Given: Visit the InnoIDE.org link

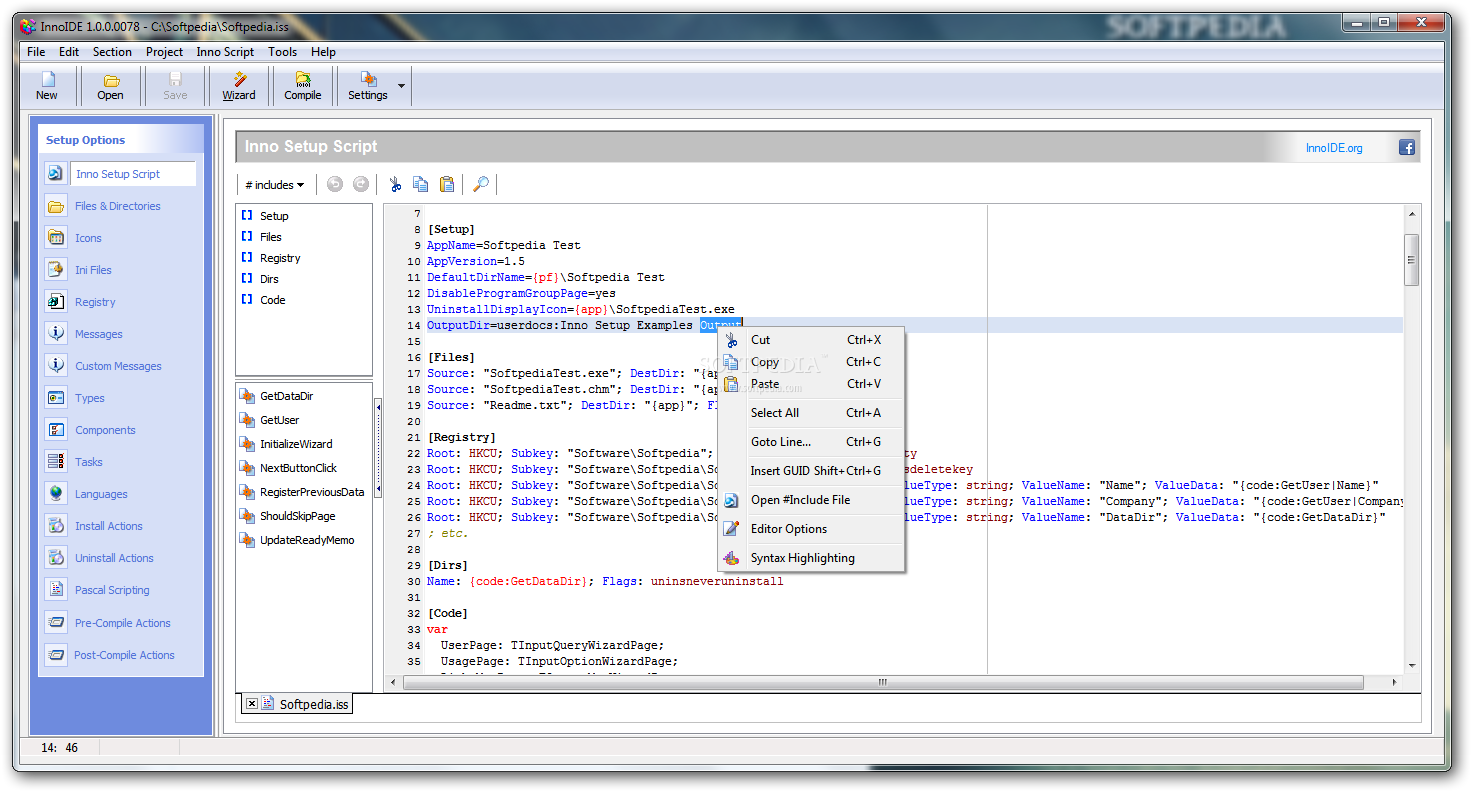Looking at the screenshot, I should pyautogui.click(x=1334, y=148).
